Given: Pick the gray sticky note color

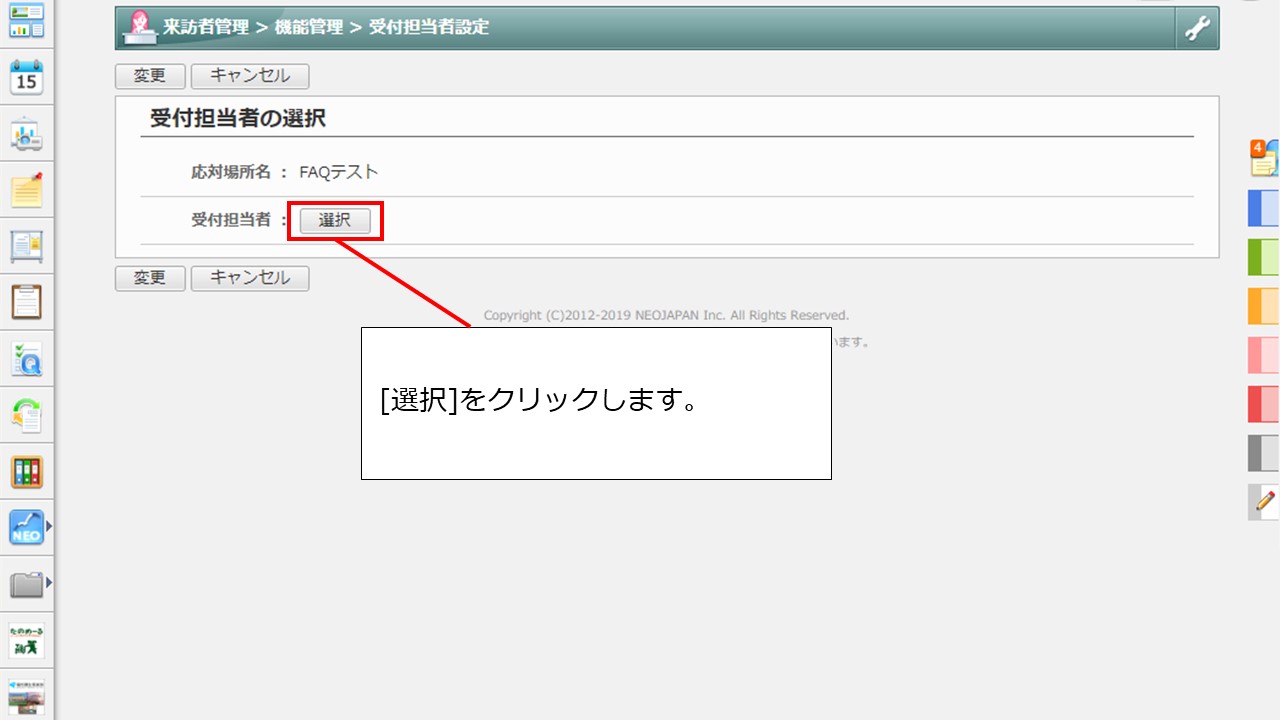Looking at the screenshot, I should 1264,453.
